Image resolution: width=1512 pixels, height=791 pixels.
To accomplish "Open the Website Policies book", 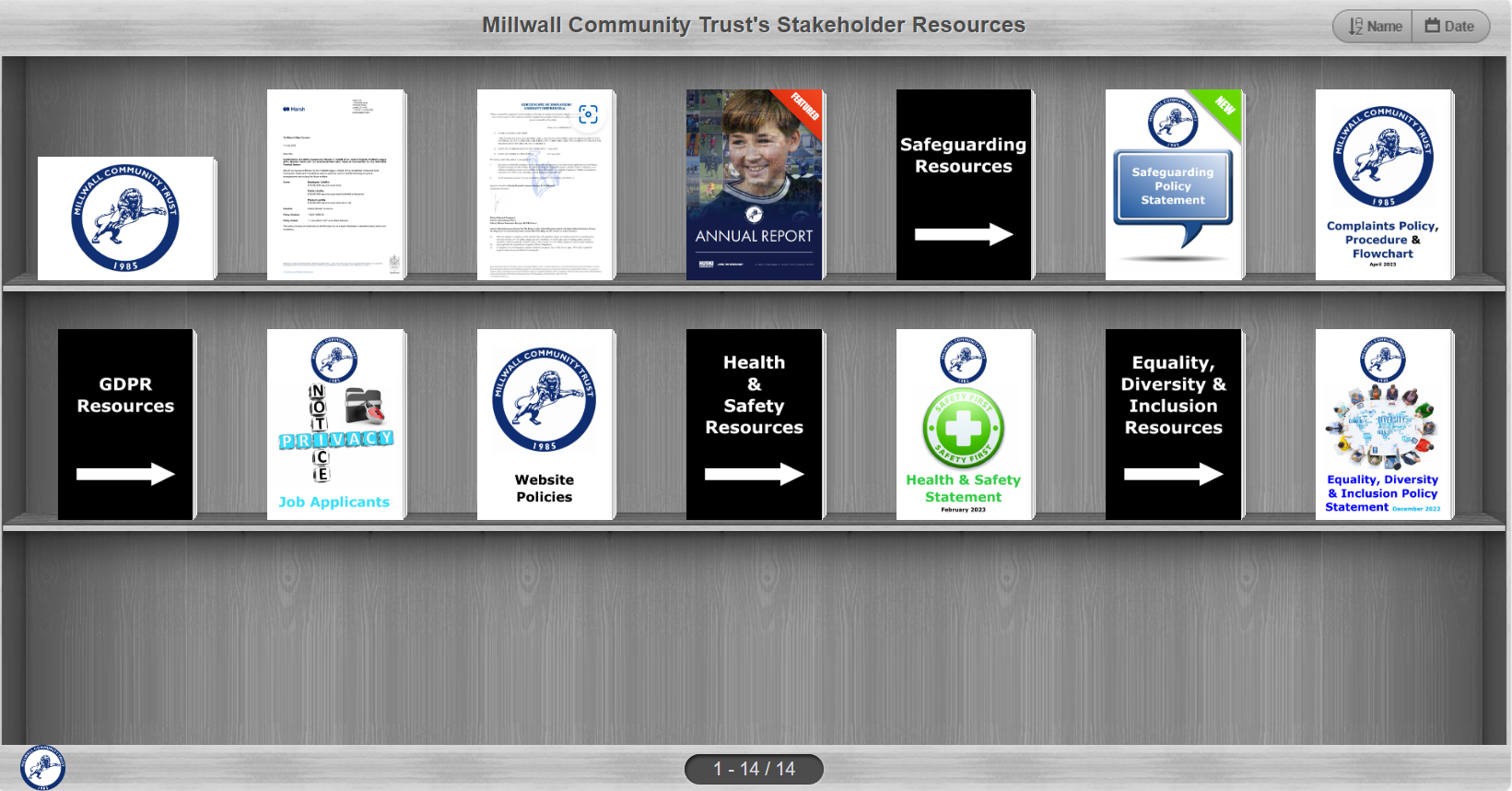I will (545, 424).
